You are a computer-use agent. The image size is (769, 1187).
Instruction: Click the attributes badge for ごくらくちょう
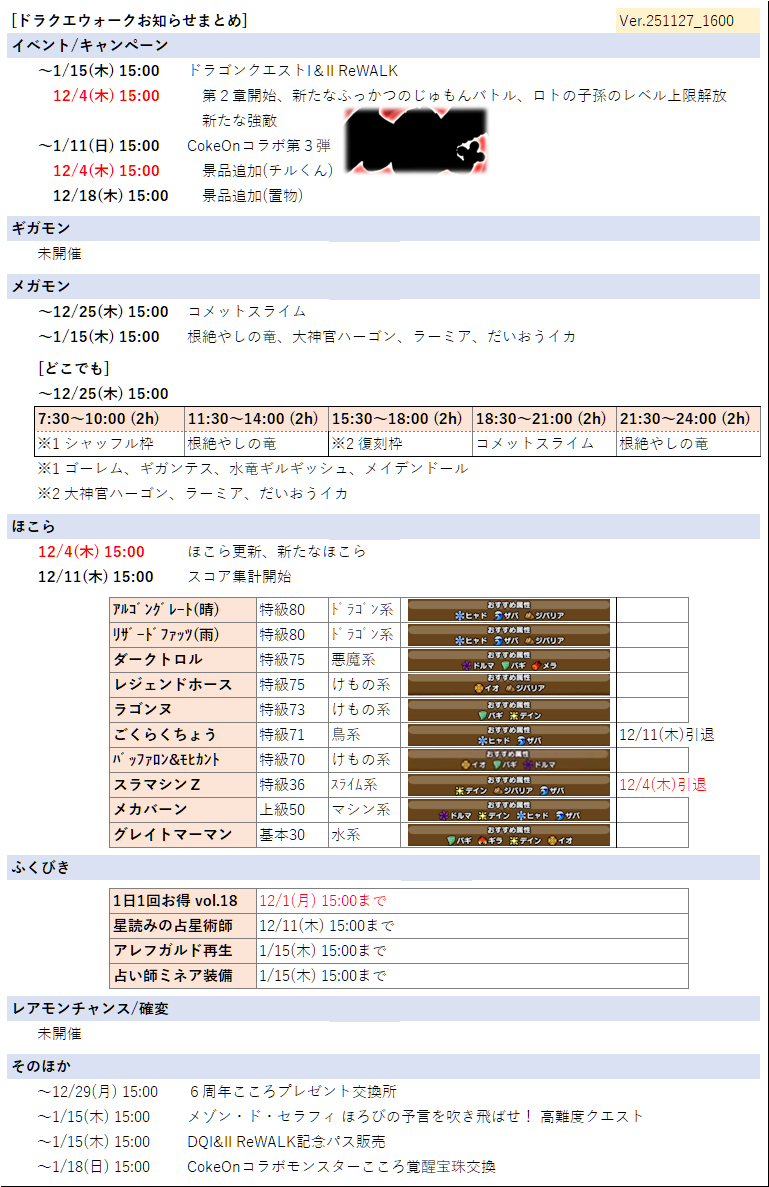click(x=509, y=735)
